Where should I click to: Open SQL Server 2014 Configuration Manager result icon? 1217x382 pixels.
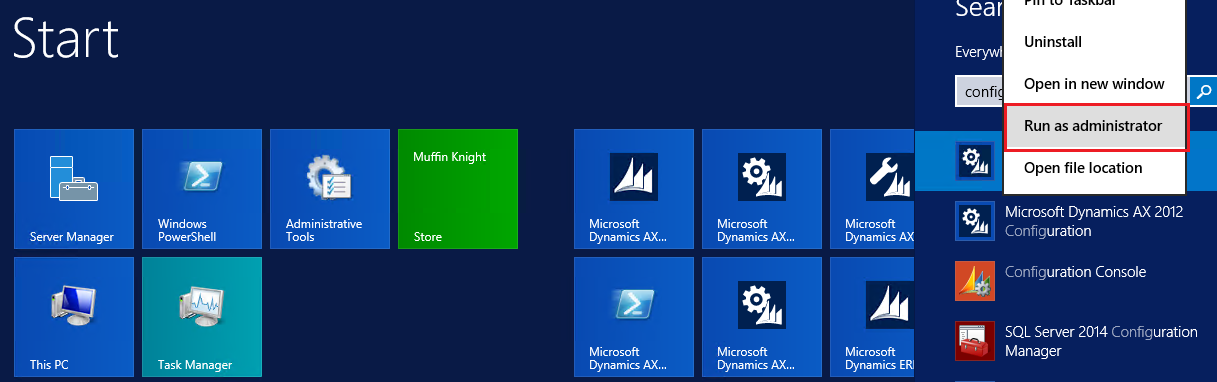tap(975, 341)
